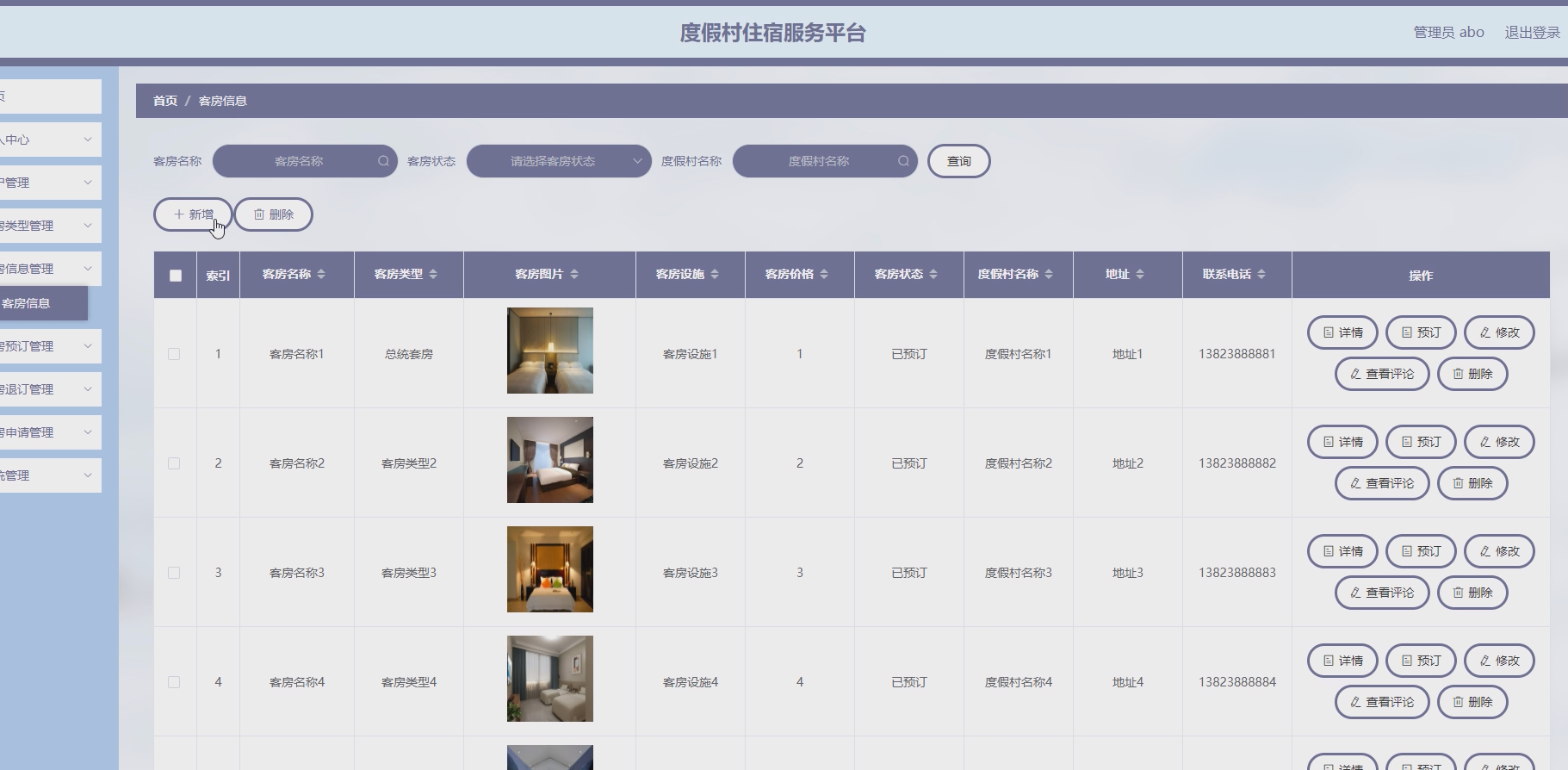Sort by 联系电话 column arrows

point(1261,274)
